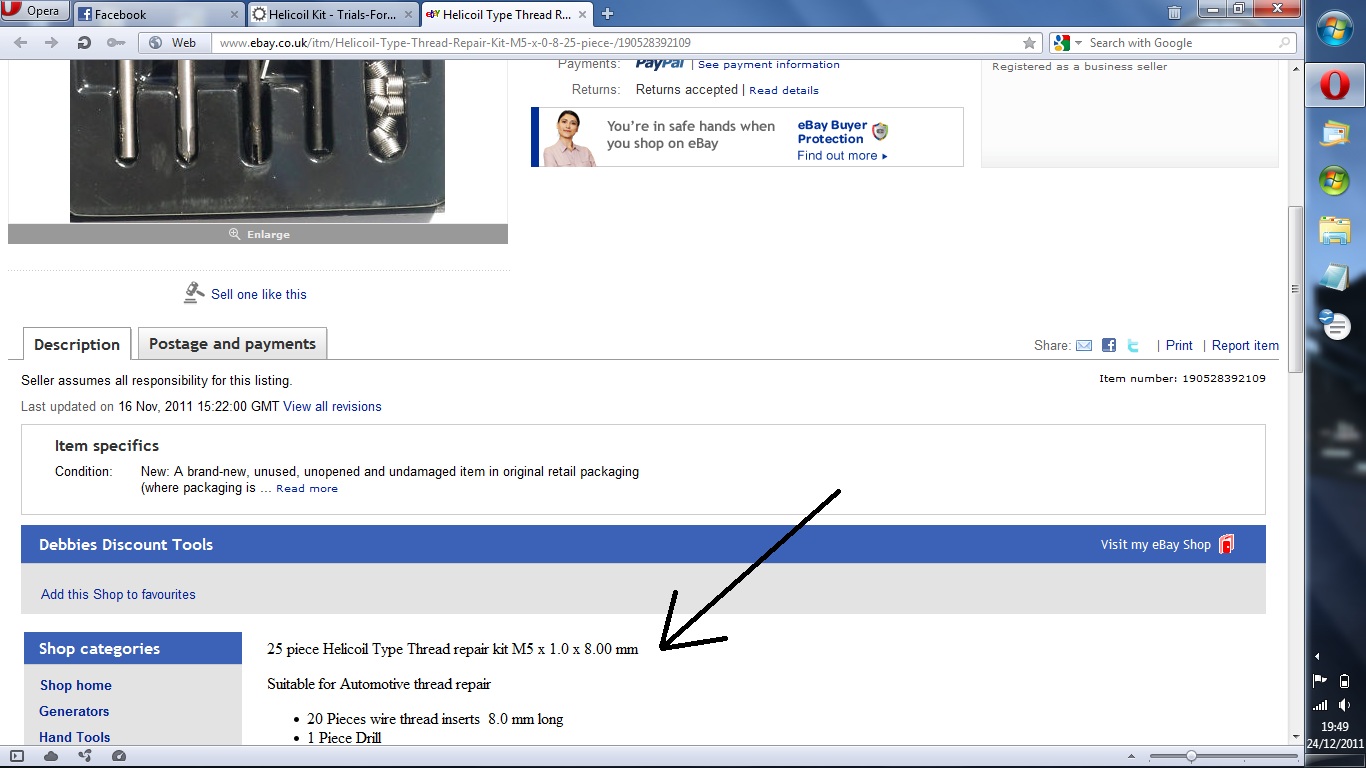Click the gavel icon beside Sell one like this
Screen dimensions: 1366x768
pos(194,293)
